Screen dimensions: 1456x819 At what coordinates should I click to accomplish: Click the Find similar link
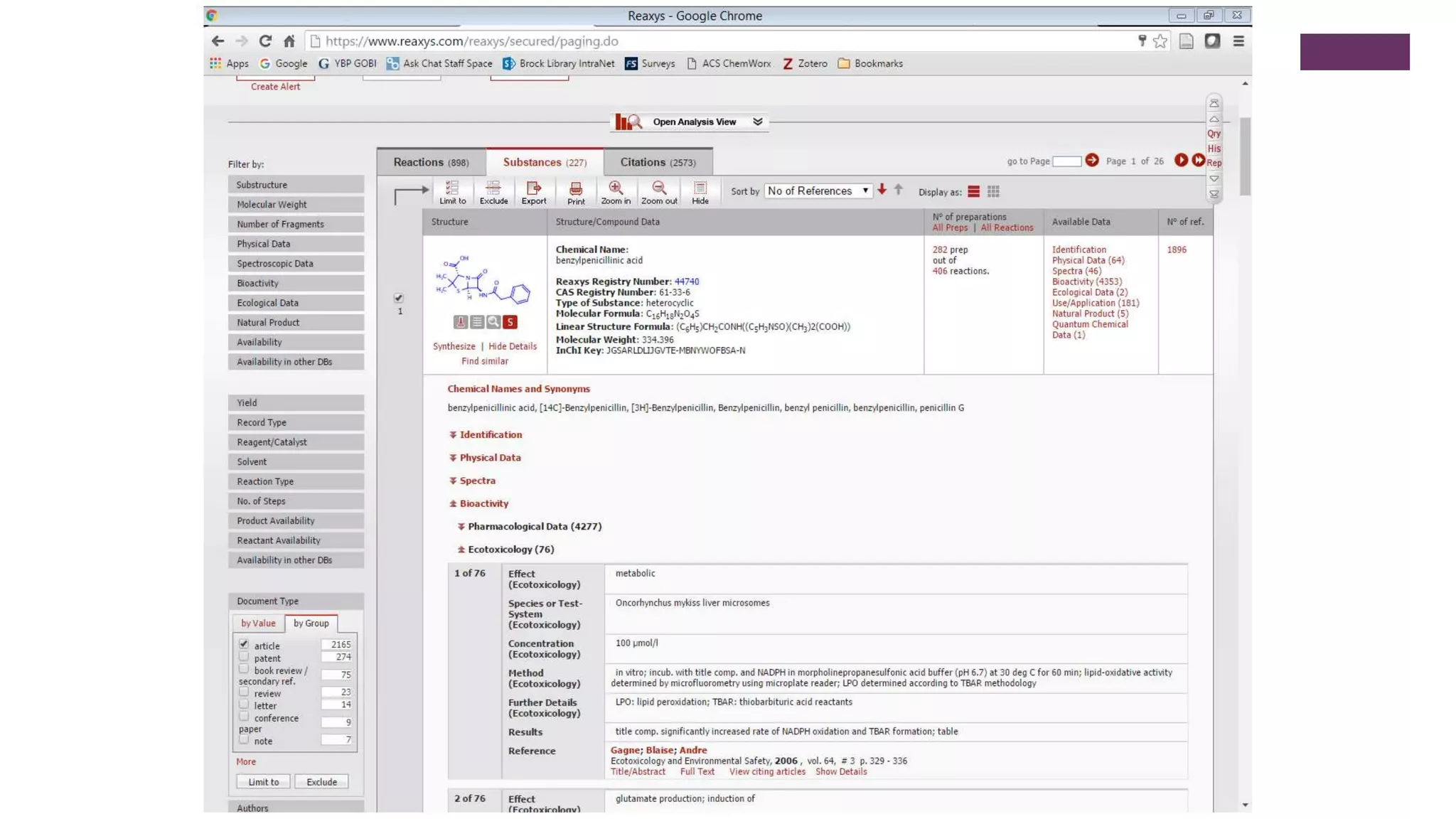[x=484, y=361]
